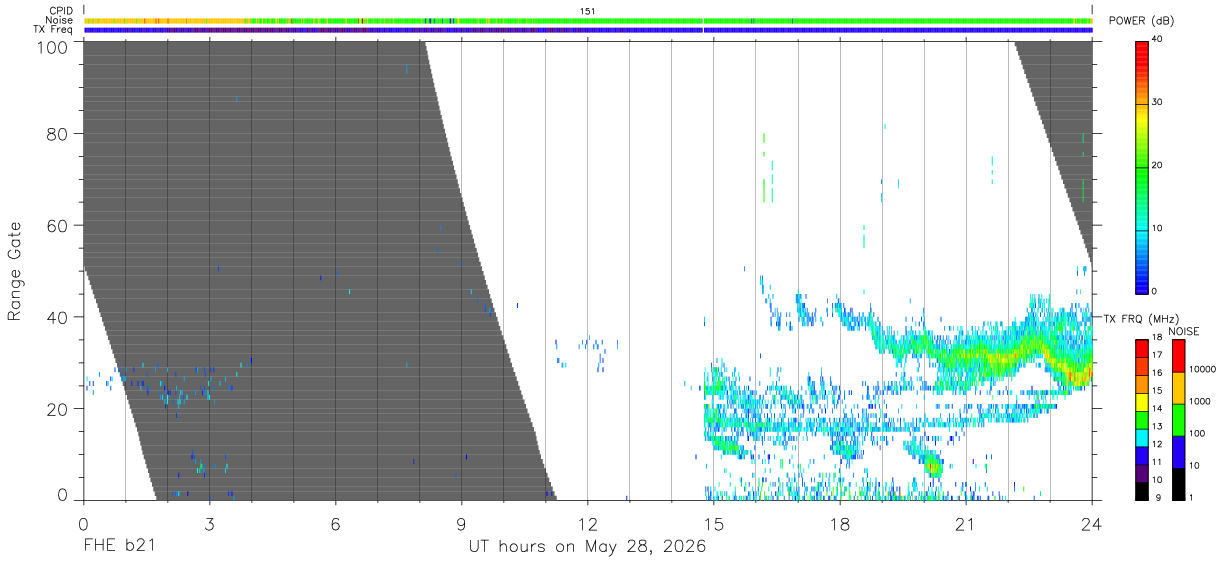Click the red 17-18 MHz TX frequency swatch
1228x567 pixels.
(x=1142, y=346)
